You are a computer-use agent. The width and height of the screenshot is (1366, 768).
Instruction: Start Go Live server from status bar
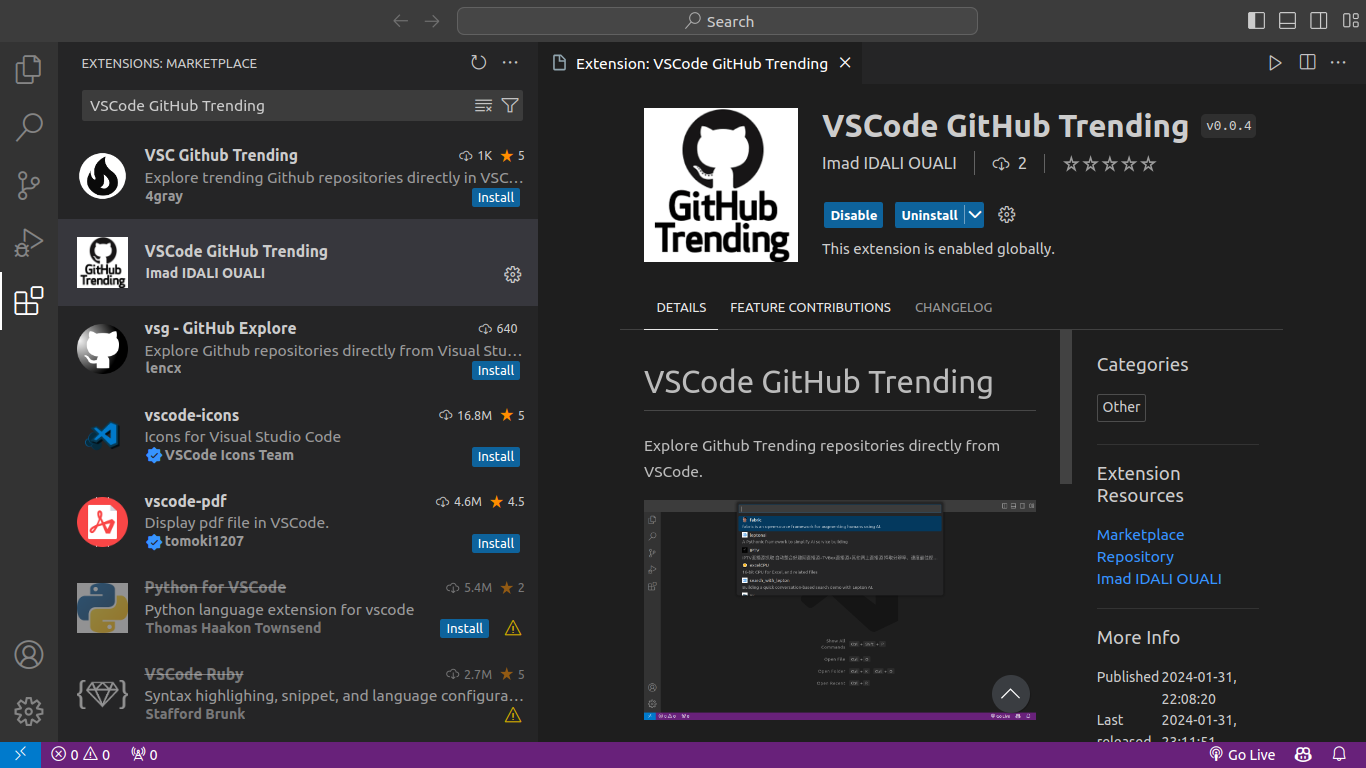point(1242,755)
